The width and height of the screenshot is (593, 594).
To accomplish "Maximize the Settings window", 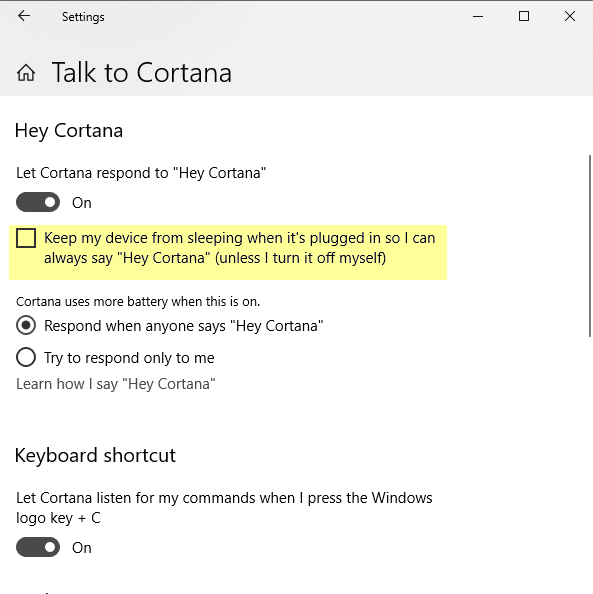I will tap(524, 16).
